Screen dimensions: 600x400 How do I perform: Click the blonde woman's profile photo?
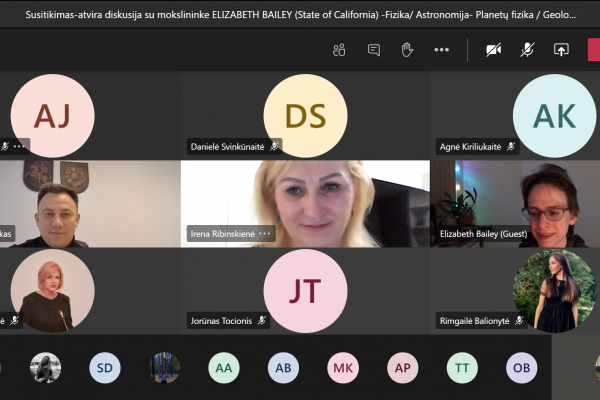(x=52, y=291)
